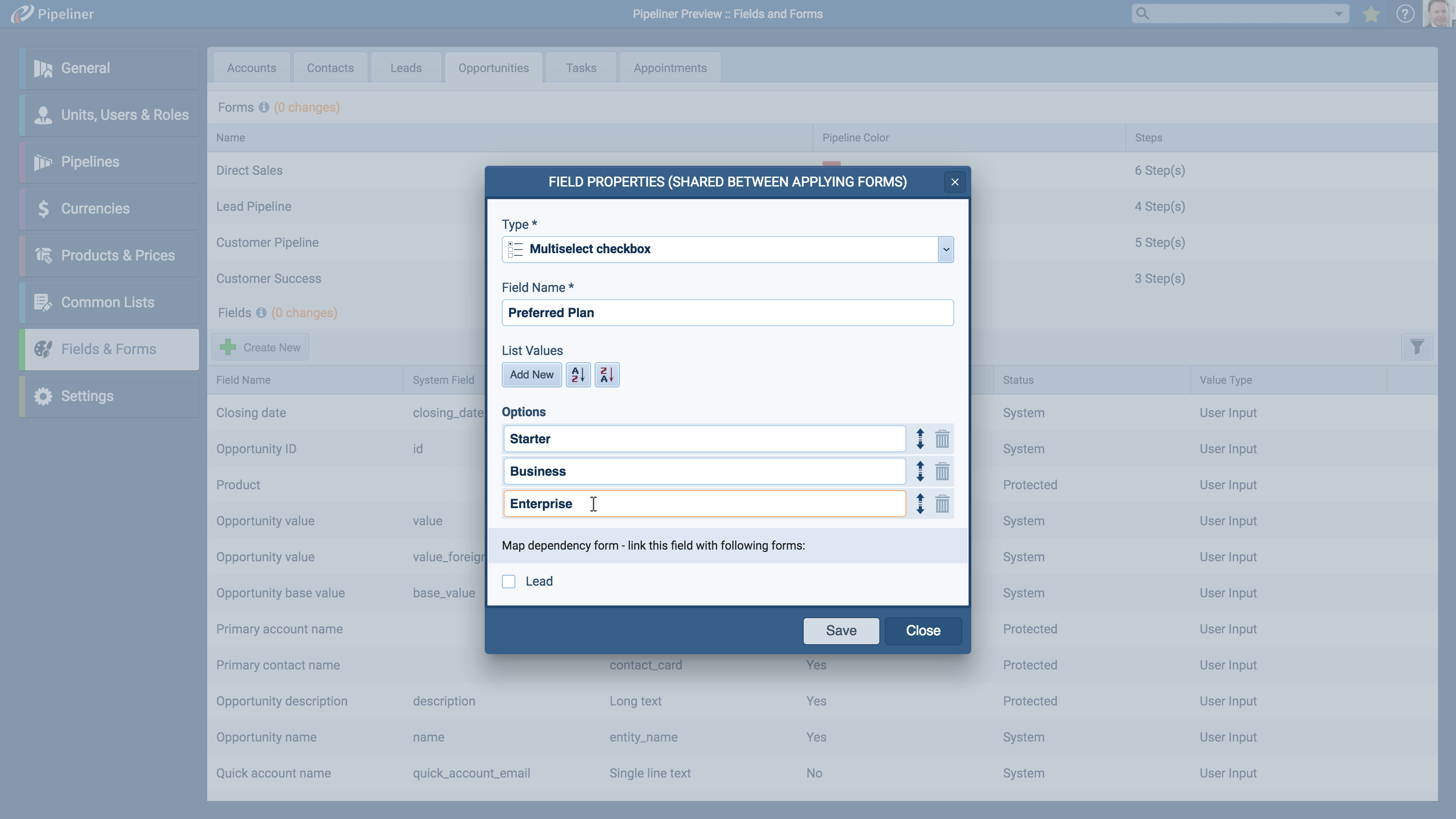Sort list values A to Z
Screen dimensions: 1456x819
(x=578, y=375)
